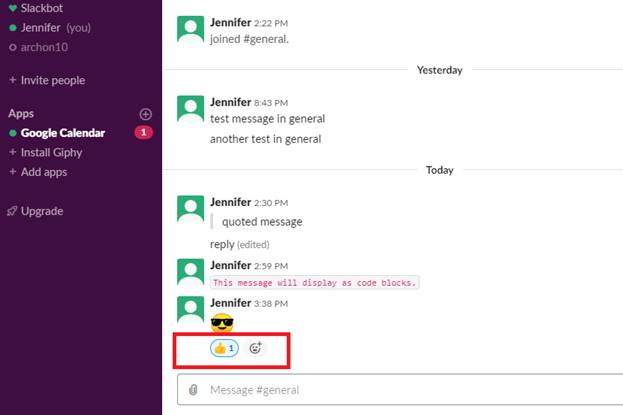Toggle the thumbs up reaction
This screenshot has width=623, height=415.
224,348
